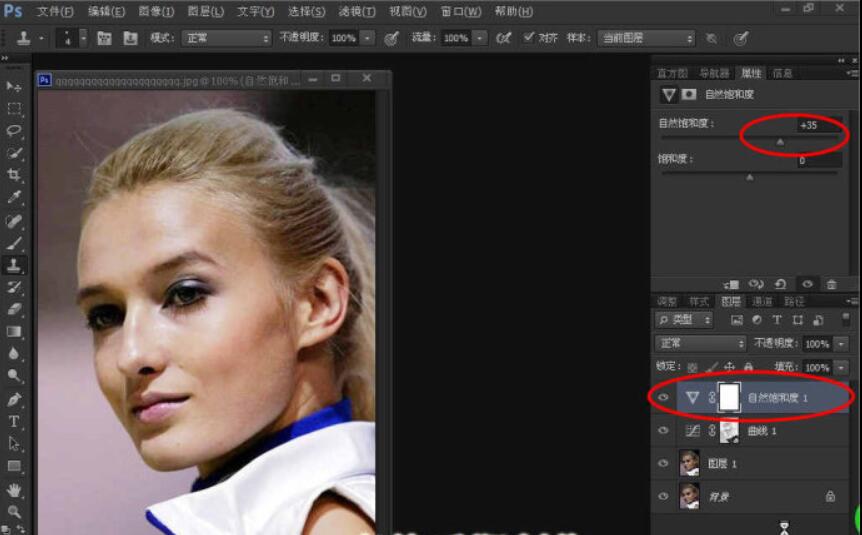The width and height of the screenshot is (862, 535).
Task: Click the 饱和度 slider handle
Action: [749, 177]
